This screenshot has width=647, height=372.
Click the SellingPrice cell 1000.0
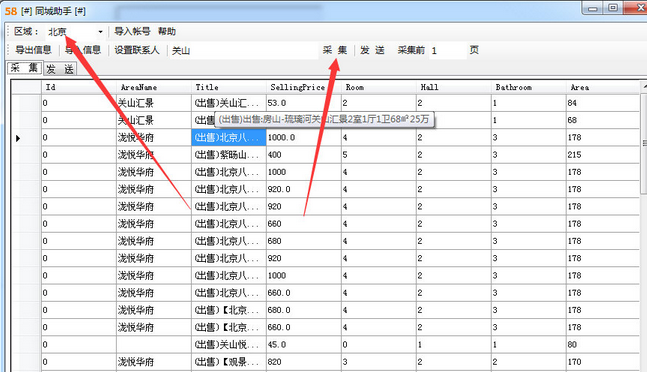coord(304,138)
